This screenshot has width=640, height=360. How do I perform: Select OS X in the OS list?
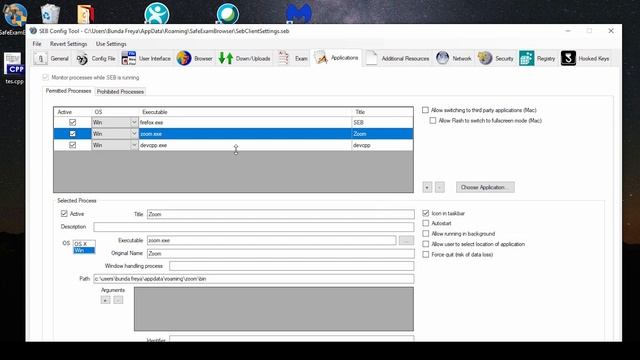[84, 244]
